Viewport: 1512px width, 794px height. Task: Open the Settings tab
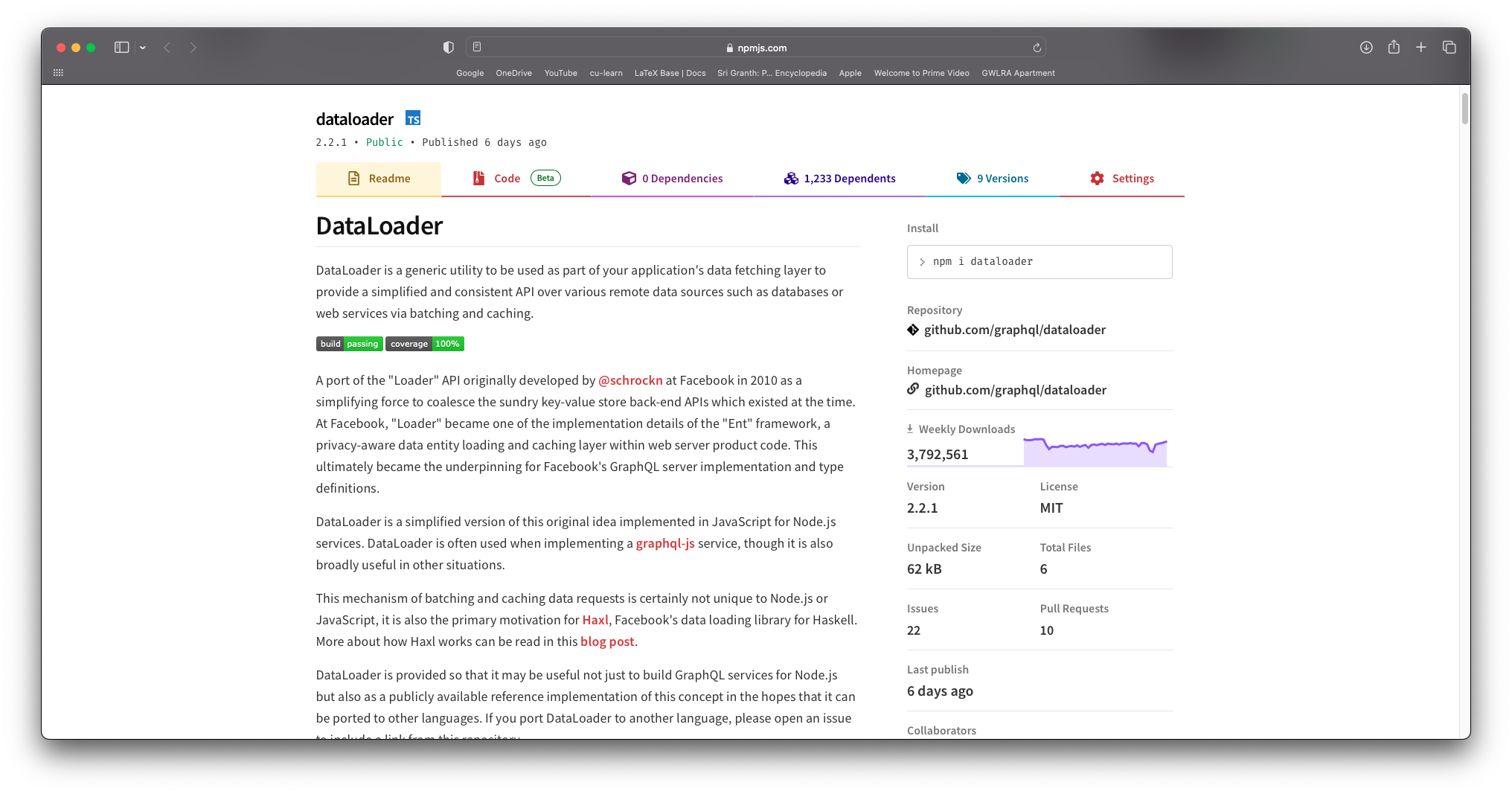1122,179
